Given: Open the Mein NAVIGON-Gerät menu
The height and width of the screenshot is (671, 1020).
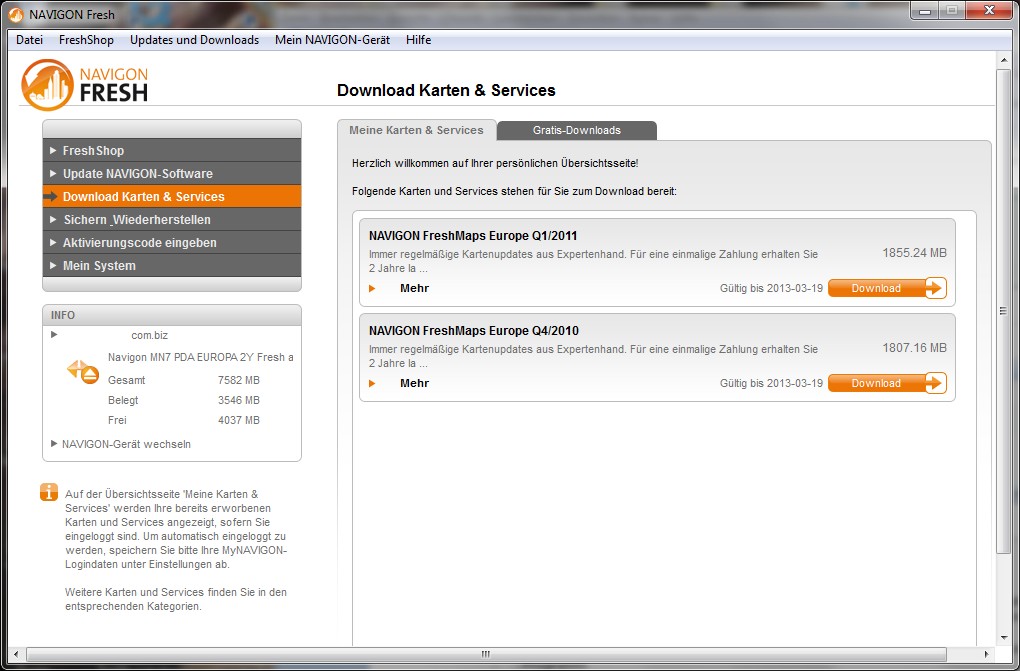Looking at the screenshot, I should point(332,40).
